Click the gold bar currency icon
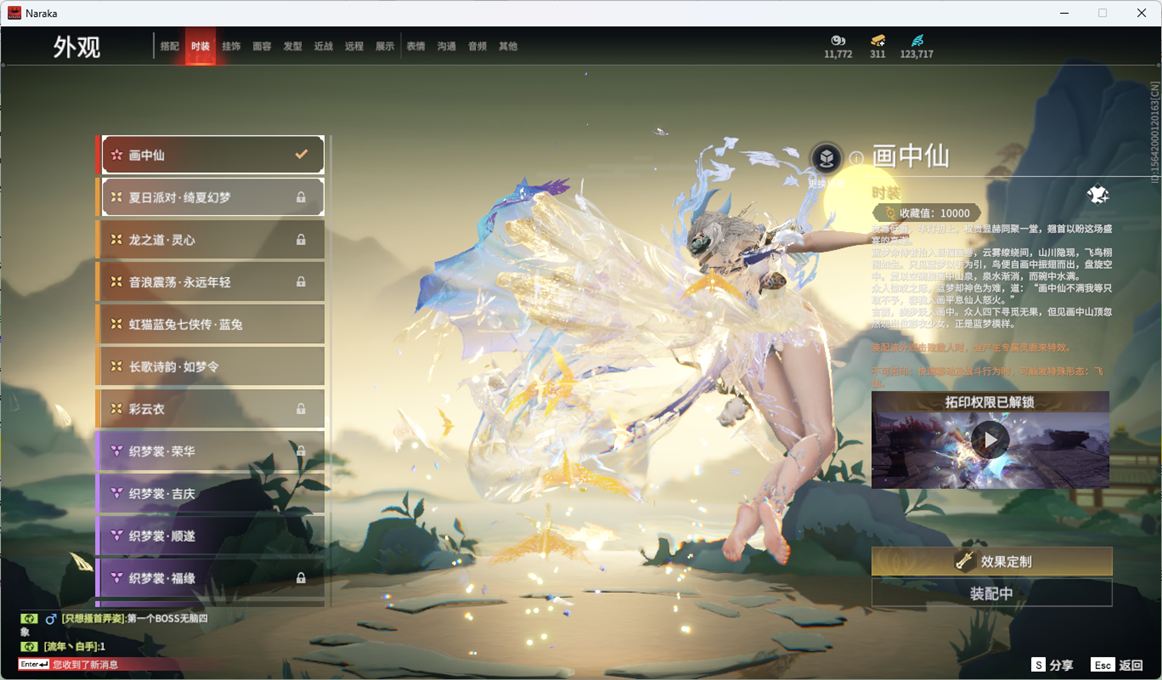 click(877, 40)
